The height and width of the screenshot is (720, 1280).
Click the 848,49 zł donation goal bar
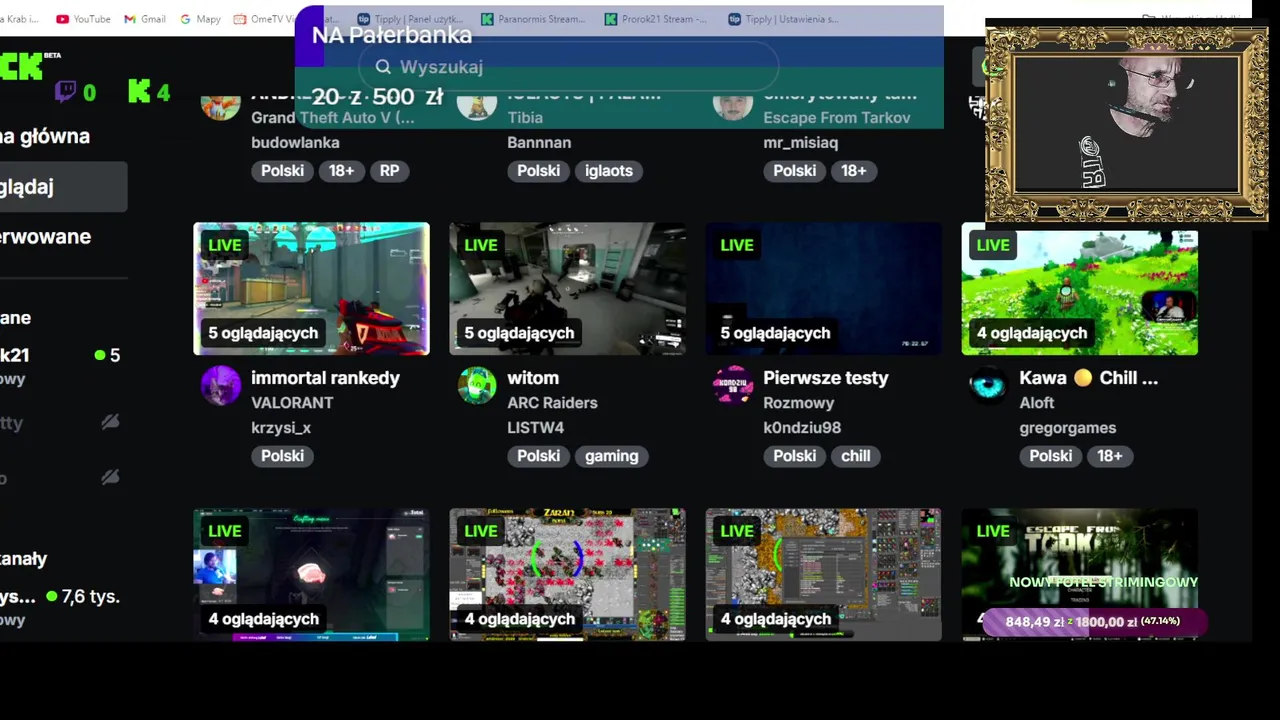(x=1093, y=622)
